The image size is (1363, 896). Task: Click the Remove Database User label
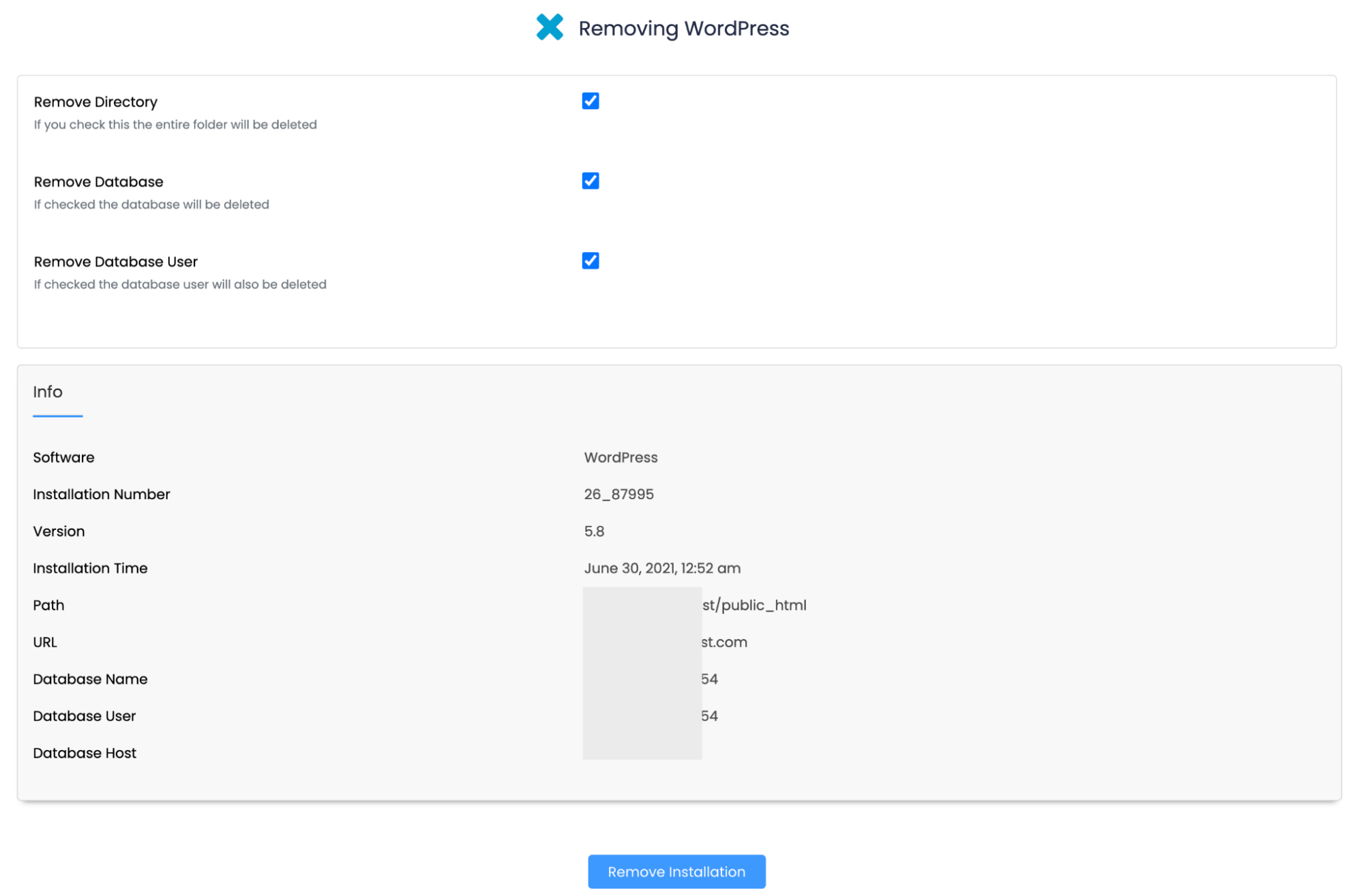pyautogui.click(x=115, y=261)
